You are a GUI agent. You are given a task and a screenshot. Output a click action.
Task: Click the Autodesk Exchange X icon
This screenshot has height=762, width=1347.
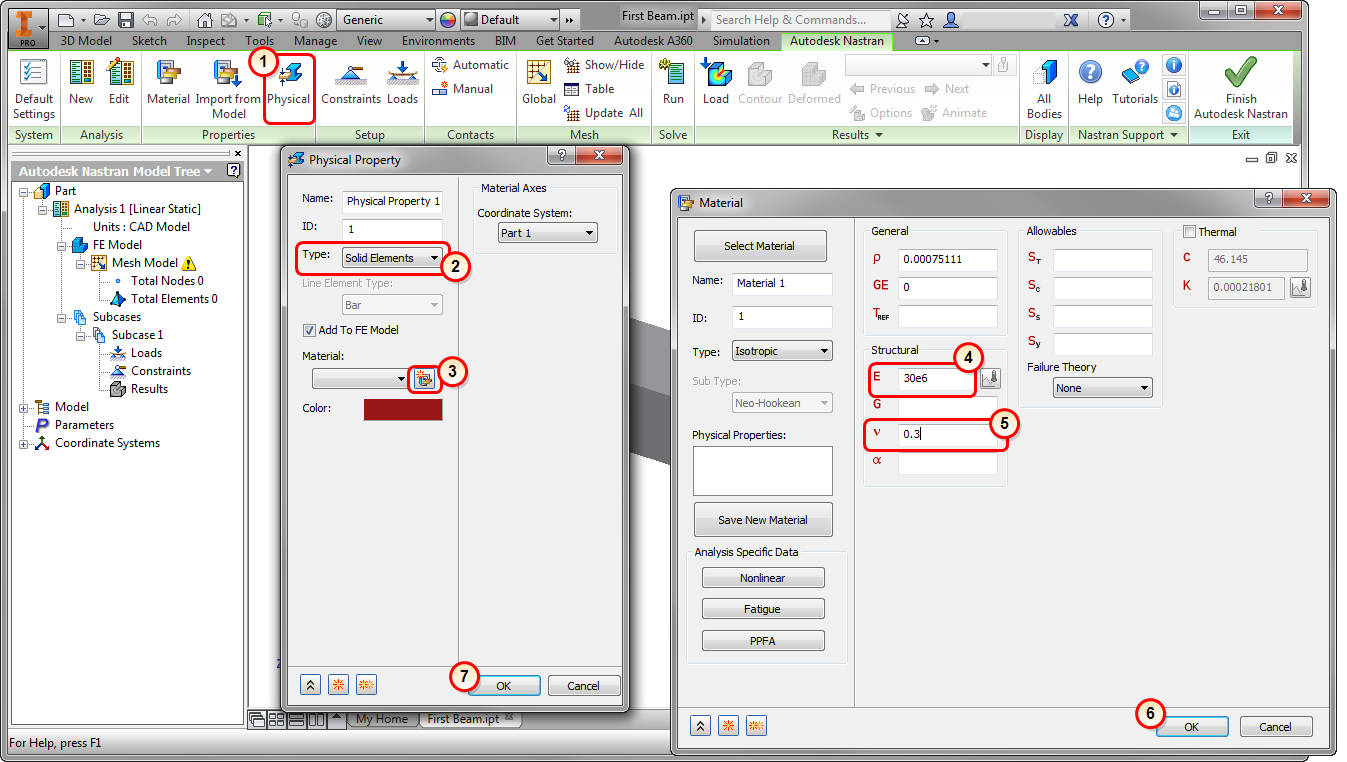[1071, 19]
